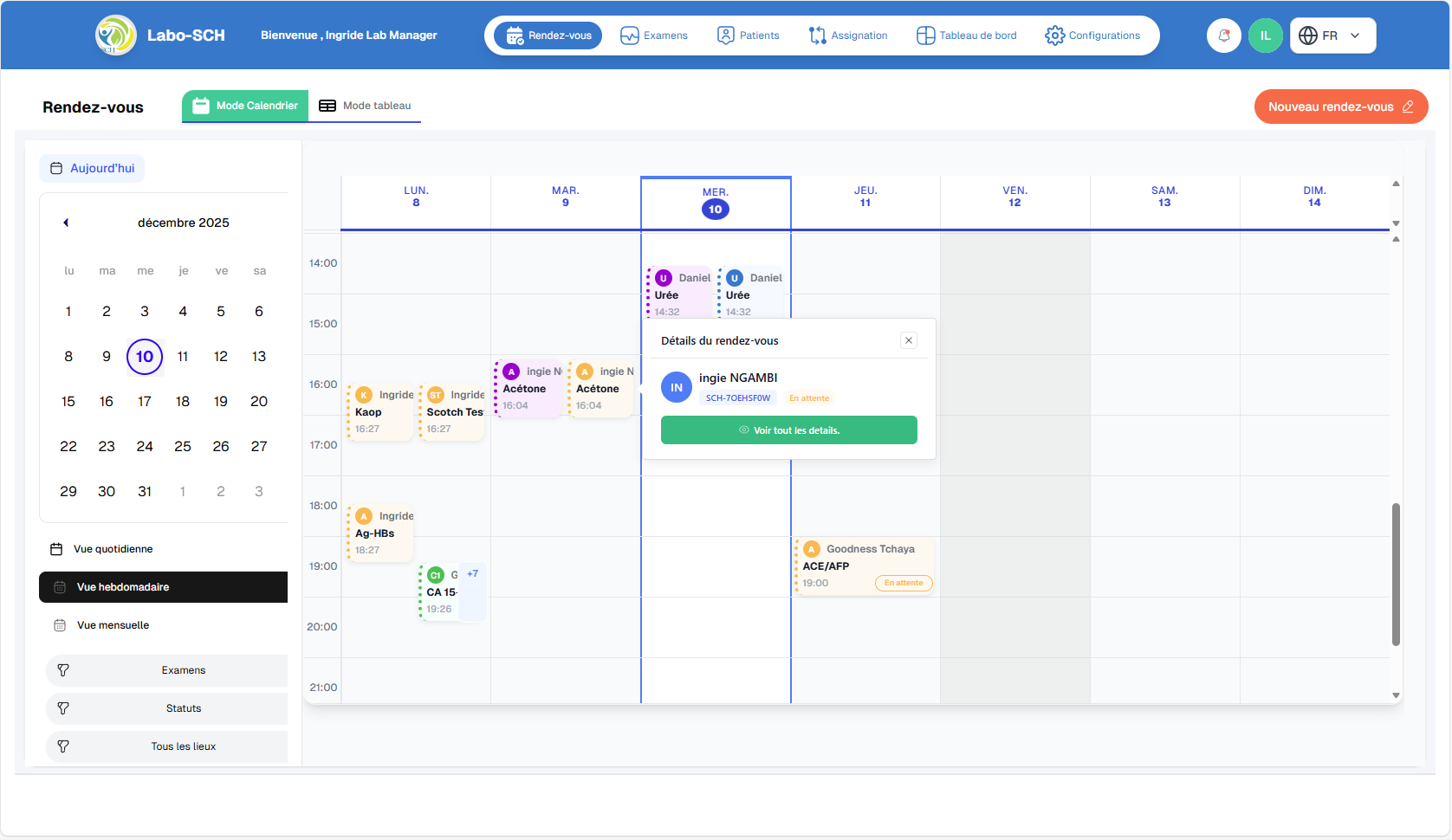Open the FR language dropdown

[x=1332, y=35]
